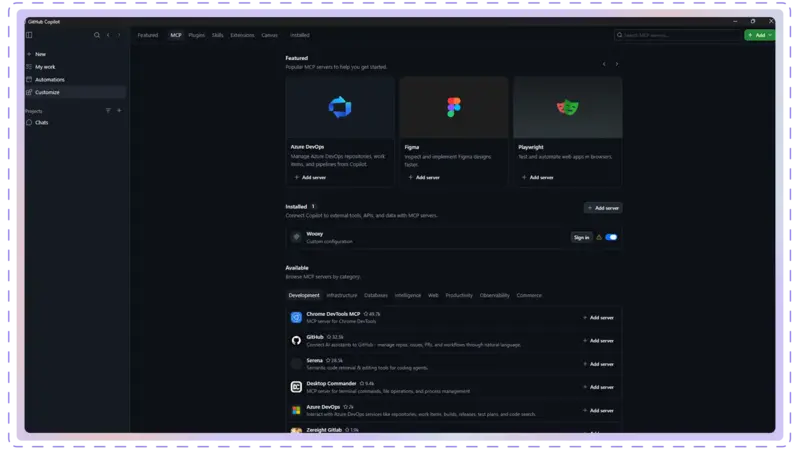Click the sidebar search magnifier icon
Viewport: 800px width, 450px height.
click(97, 35)
